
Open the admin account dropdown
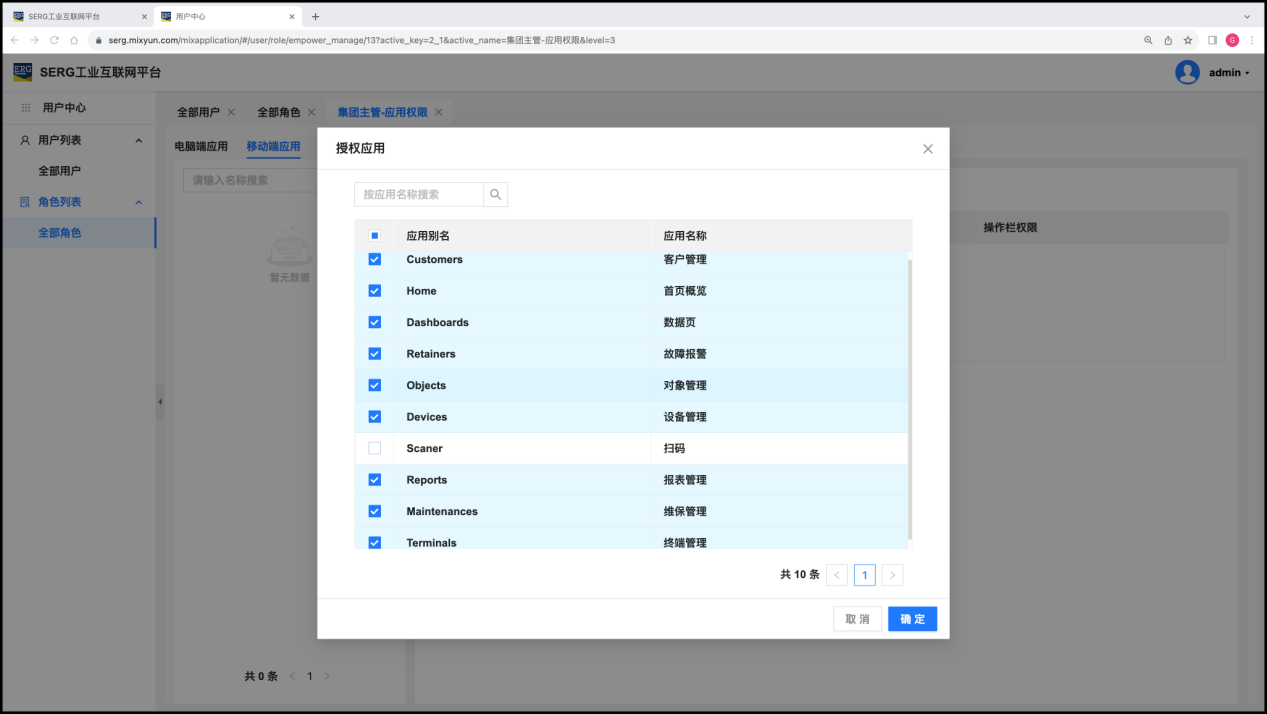click(x=1229, y=73)
